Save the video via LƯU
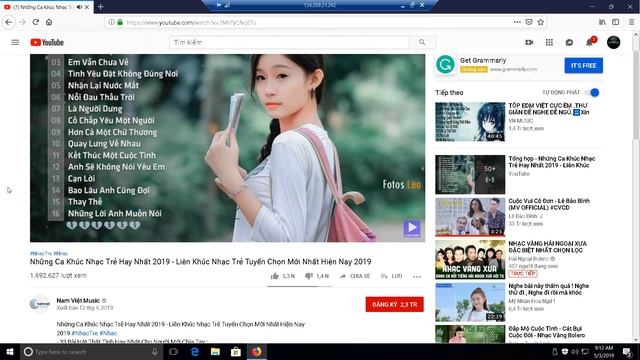Viewport: 640px width, 360px height. coord(391,276)
